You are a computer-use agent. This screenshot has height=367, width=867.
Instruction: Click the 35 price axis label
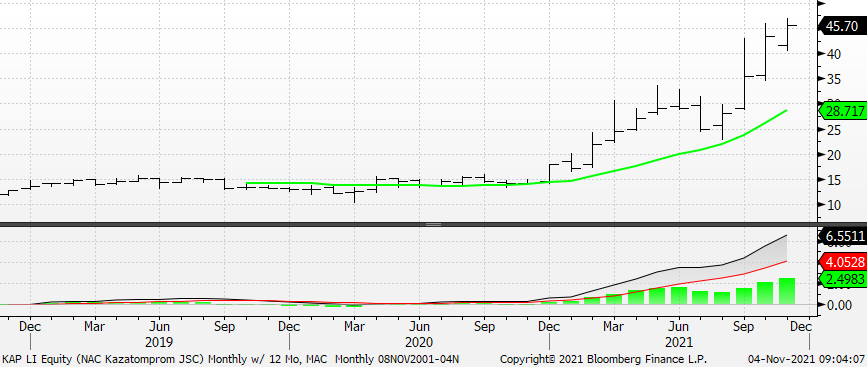point(834,80)
